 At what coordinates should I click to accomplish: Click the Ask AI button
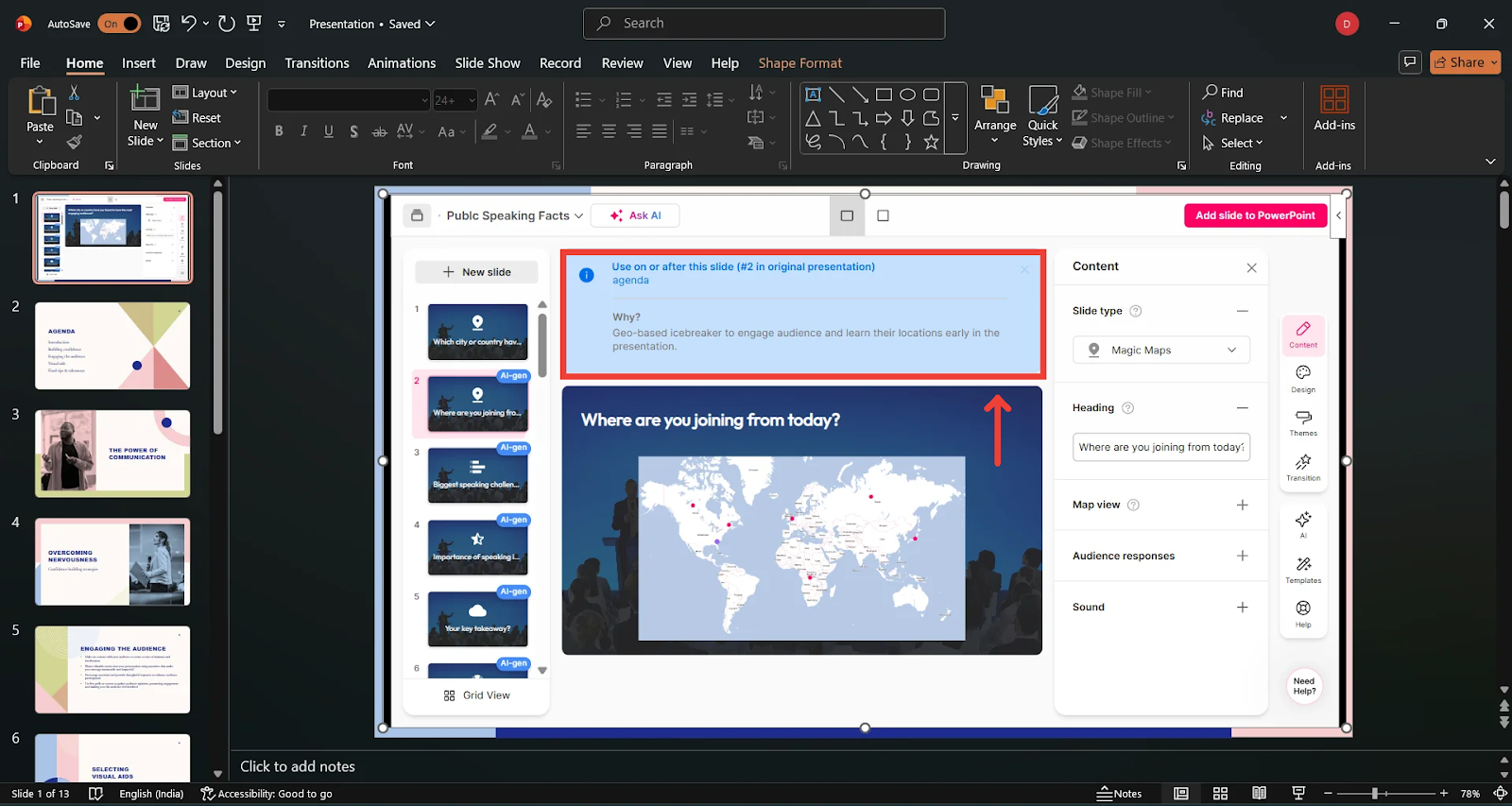point(635,215)
